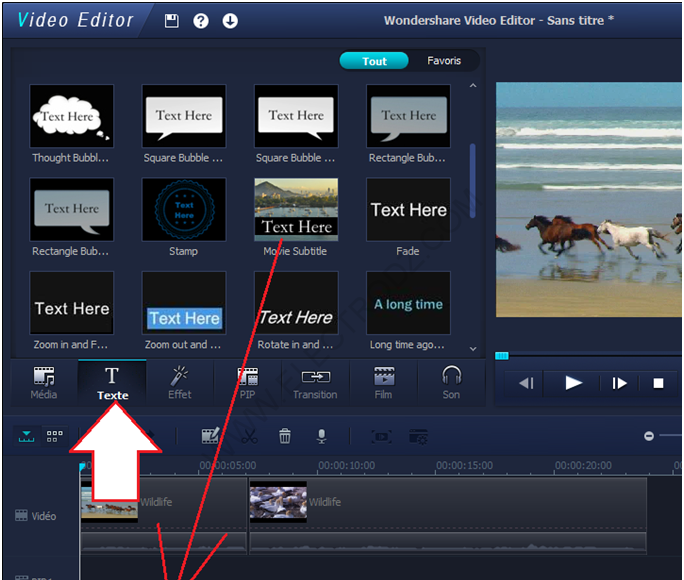Click the Vidéo track label
684x580 pixels.
tap(36, 516)
